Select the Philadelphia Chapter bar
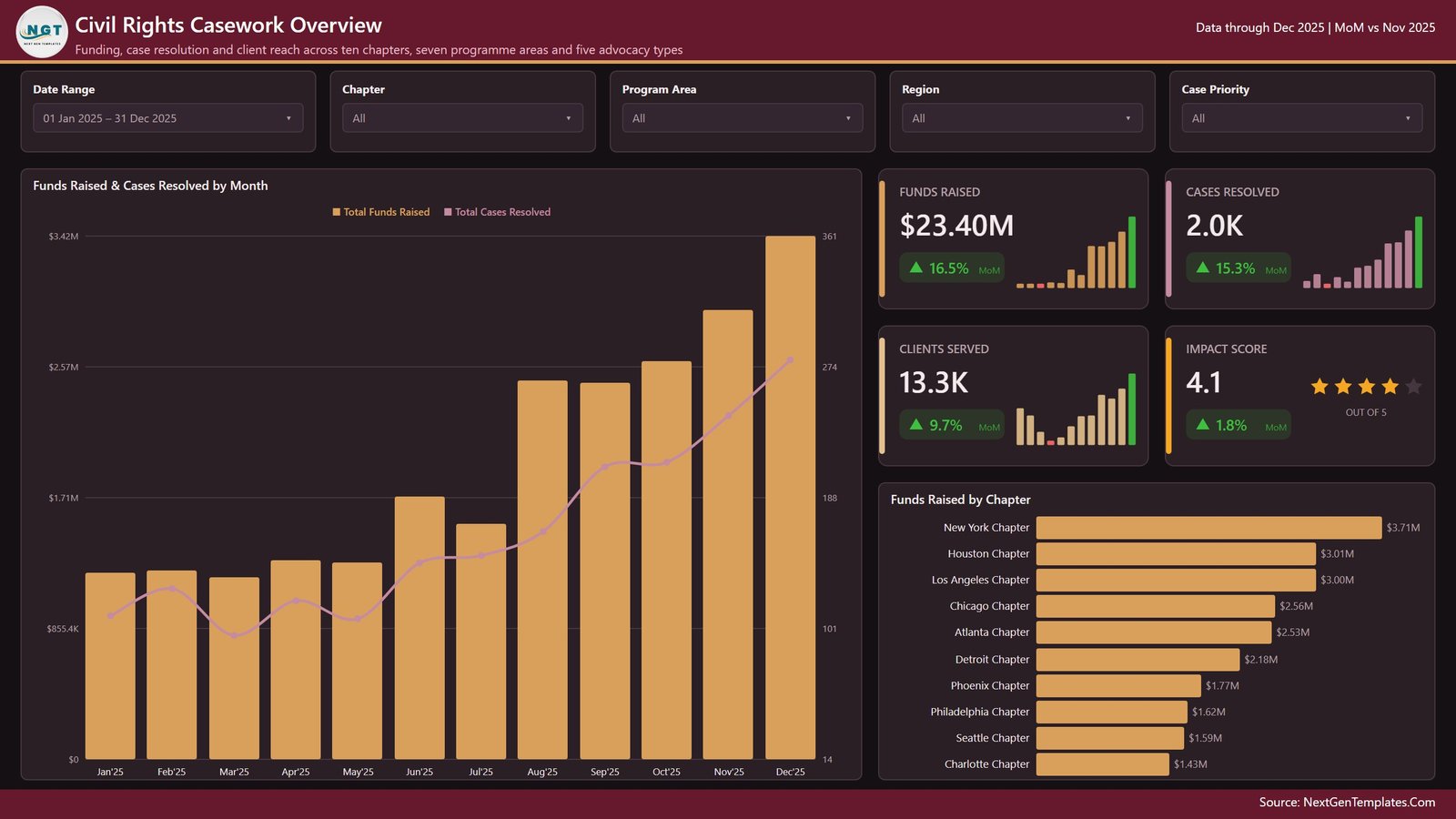1456x819 pixels. click(1112, 712)
